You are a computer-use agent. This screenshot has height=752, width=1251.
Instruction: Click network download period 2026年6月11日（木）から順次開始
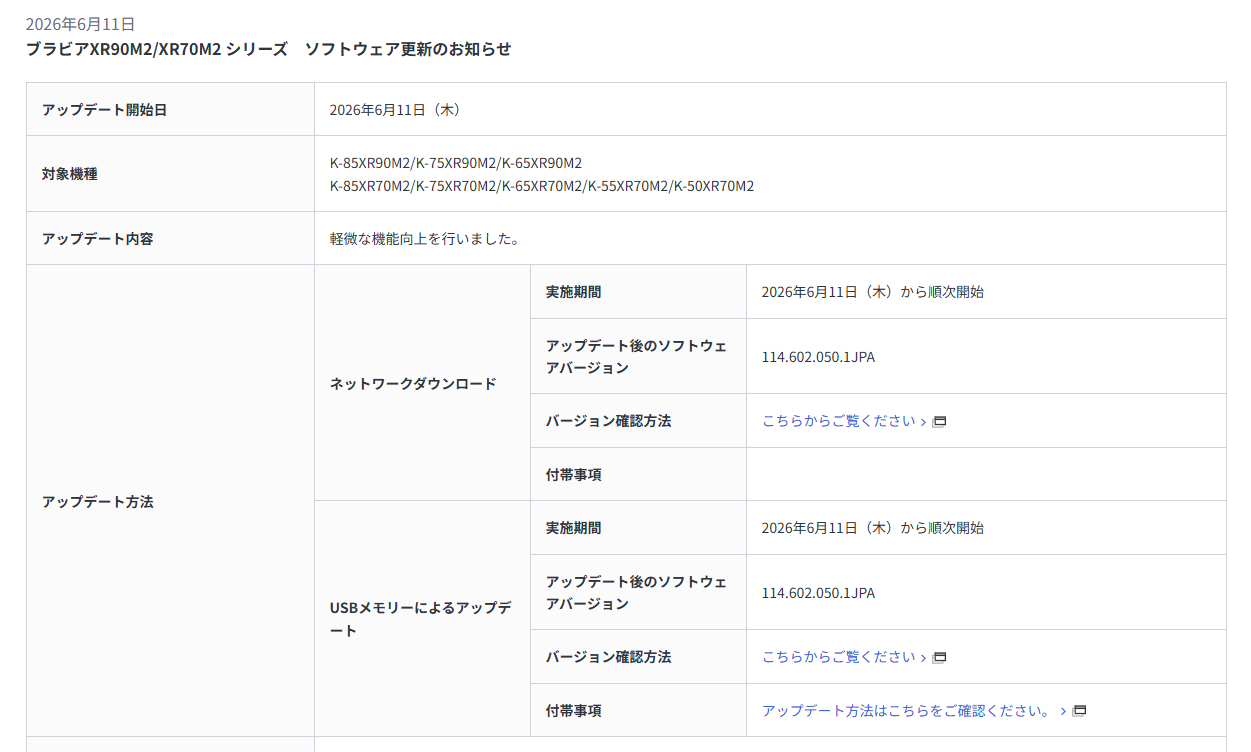[873, 292]
